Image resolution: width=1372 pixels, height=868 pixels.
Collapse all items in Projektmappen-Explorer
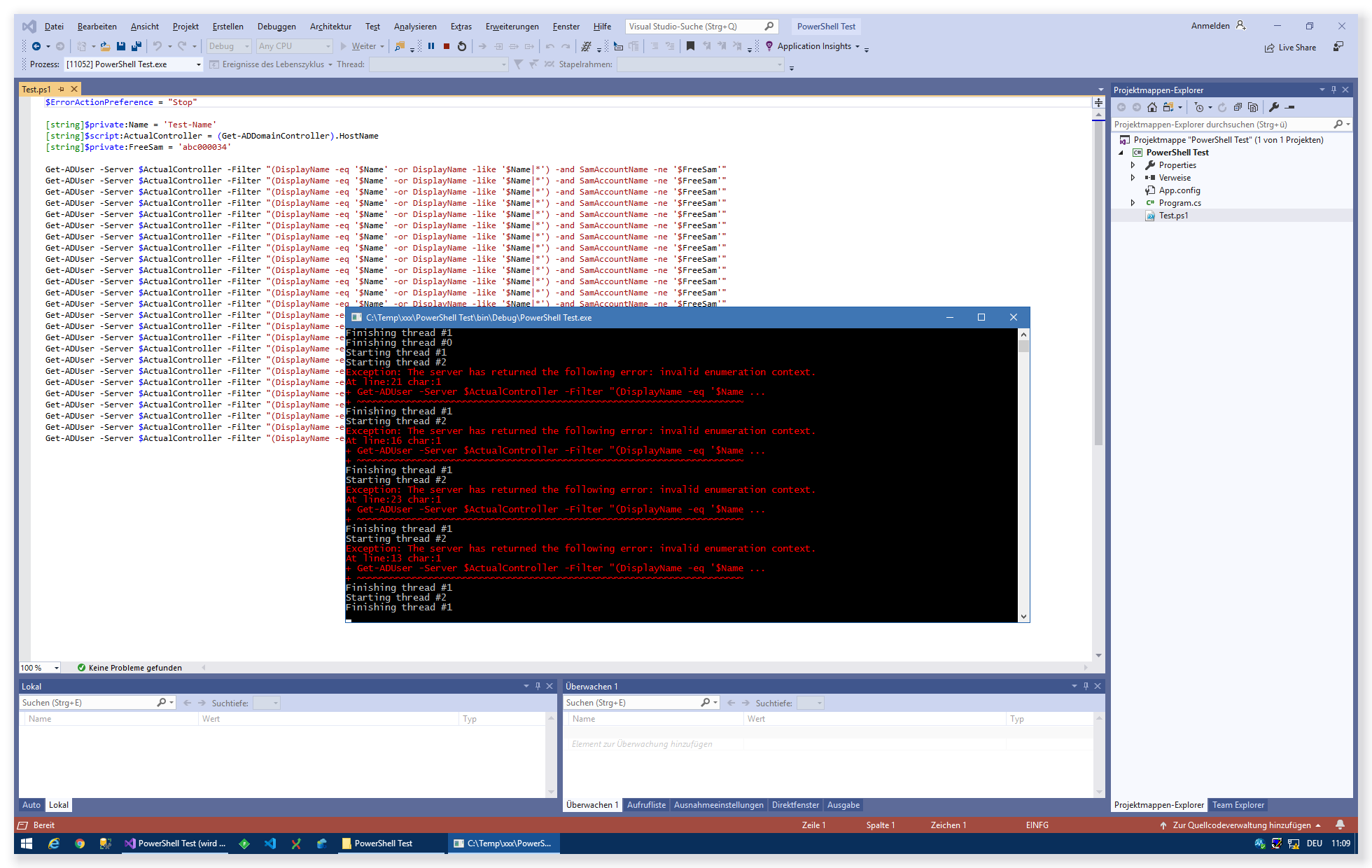[1238, 107]
